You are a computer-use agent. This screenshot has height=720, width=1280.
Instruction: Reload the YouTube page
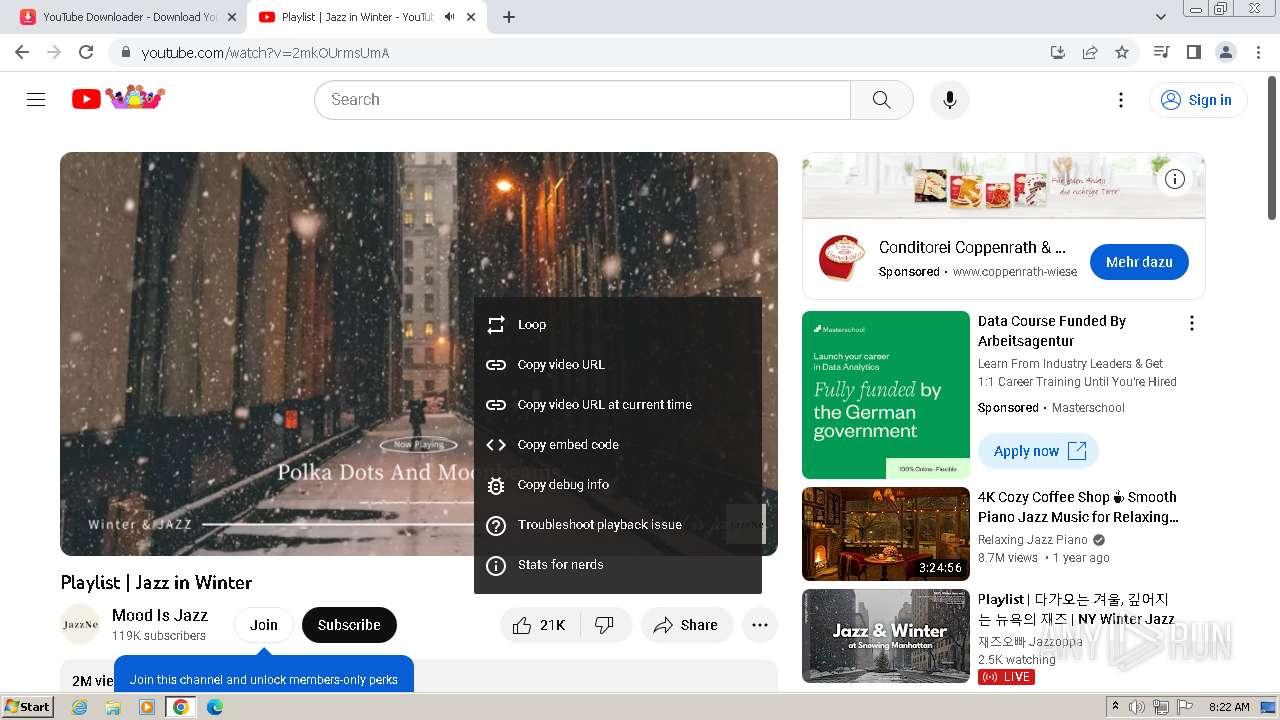86,52
